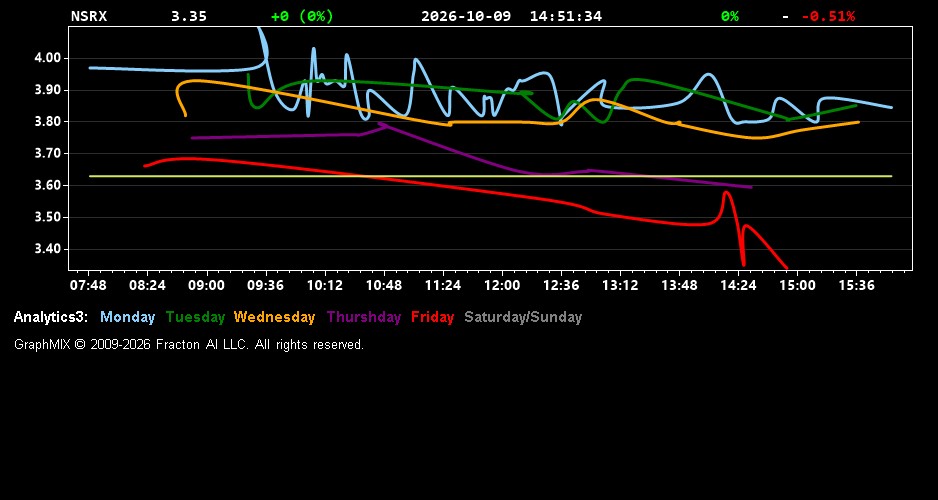
Task: Select the 3.90 price axis label
Action: [x=48, y=90]
